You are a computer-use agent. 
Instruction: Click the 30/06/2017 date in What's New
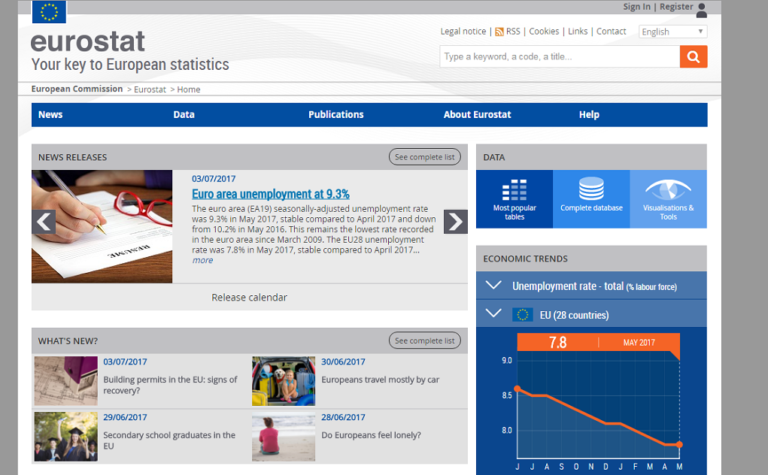(x=343, y=362)
